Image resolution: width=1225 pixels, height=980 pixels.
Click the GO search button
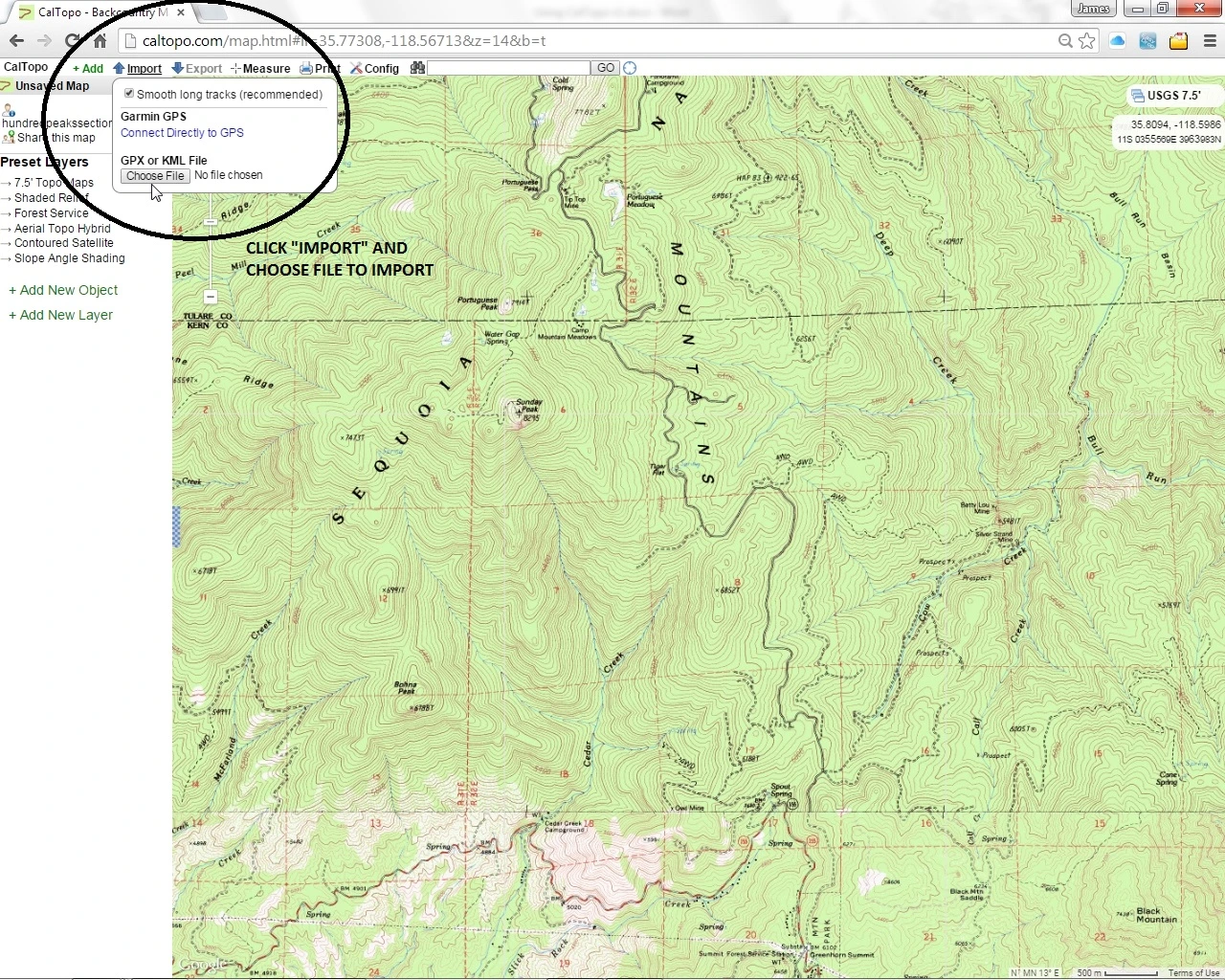[606, 68]
